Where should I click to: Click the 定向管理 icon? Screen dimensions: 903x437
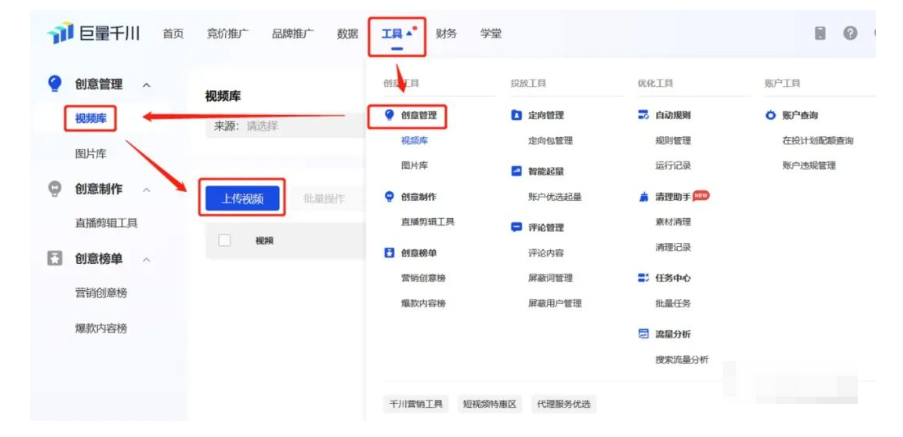(x=517, y=115)
